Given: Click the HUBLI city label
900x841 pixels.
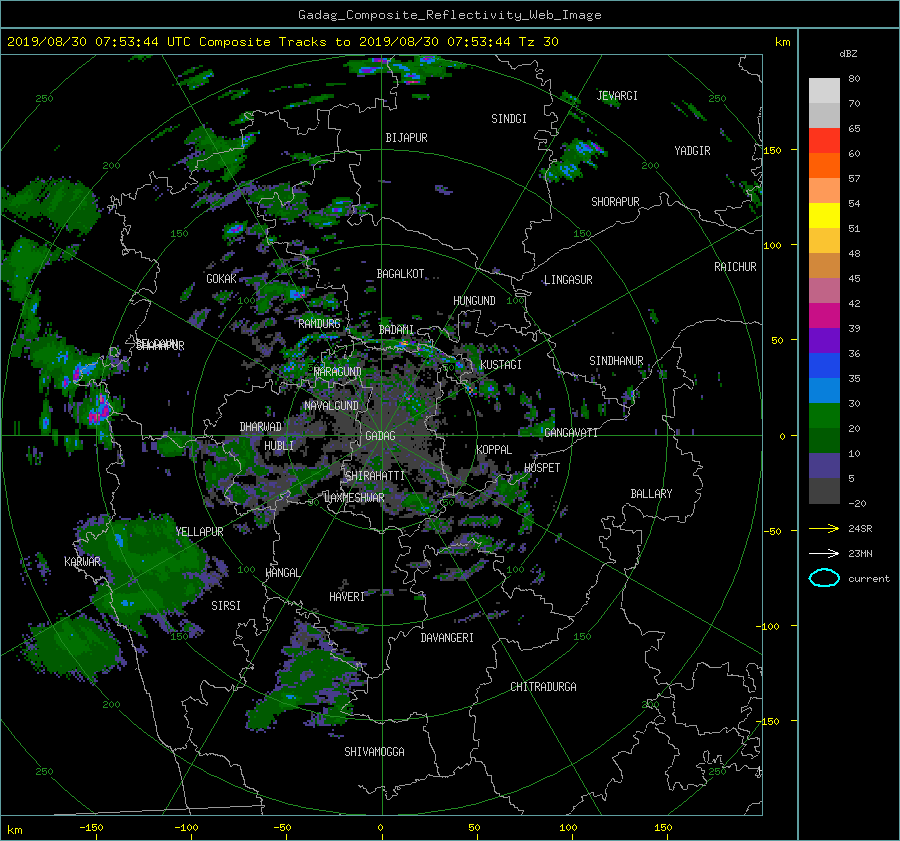Looking at the screenshot, I should point(279,445).
